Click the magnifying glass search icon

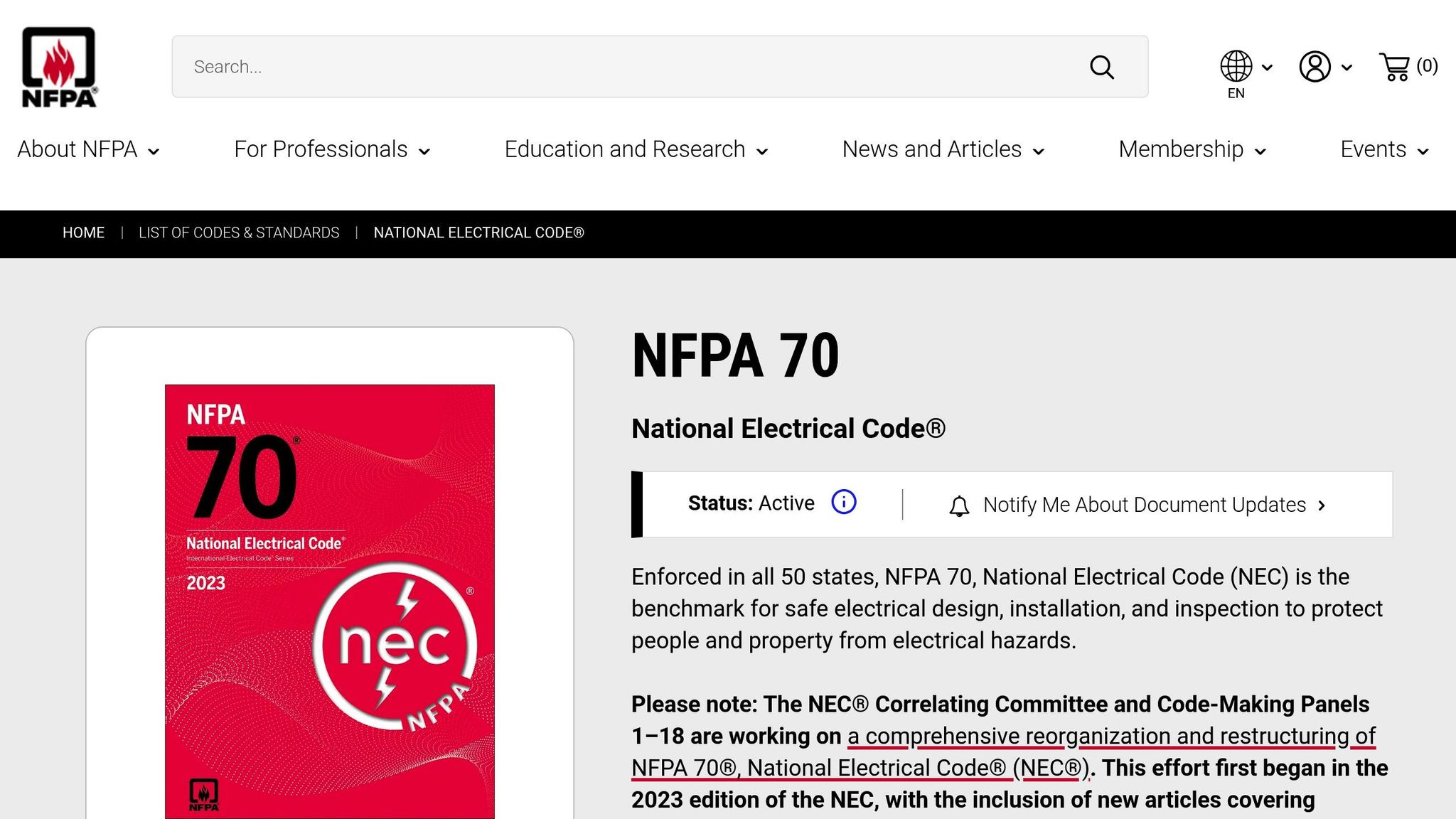pyautogui.click(x=1102, y=68)
